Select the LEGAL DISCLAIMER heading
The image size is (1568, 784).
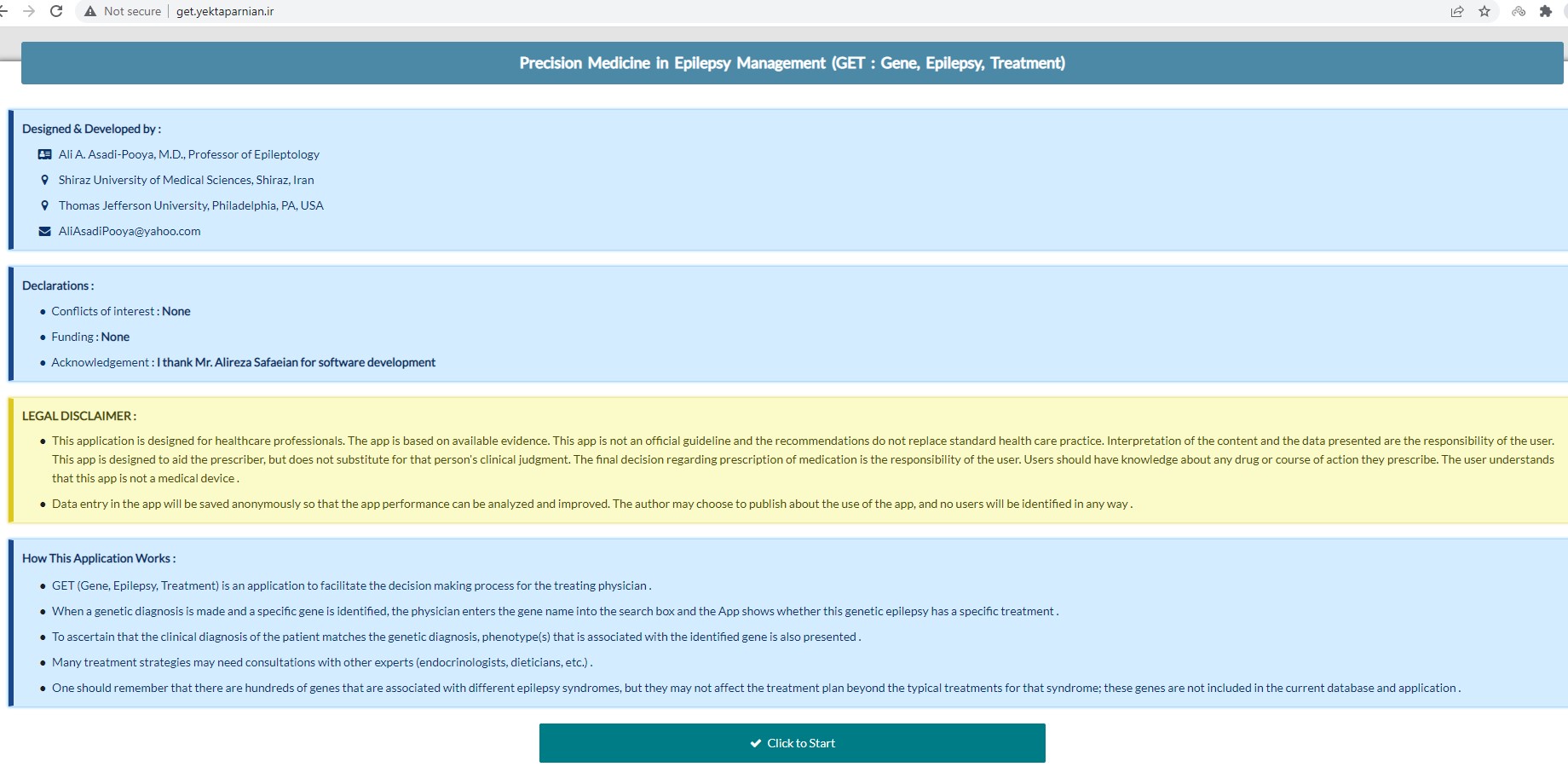click(79, 416)
